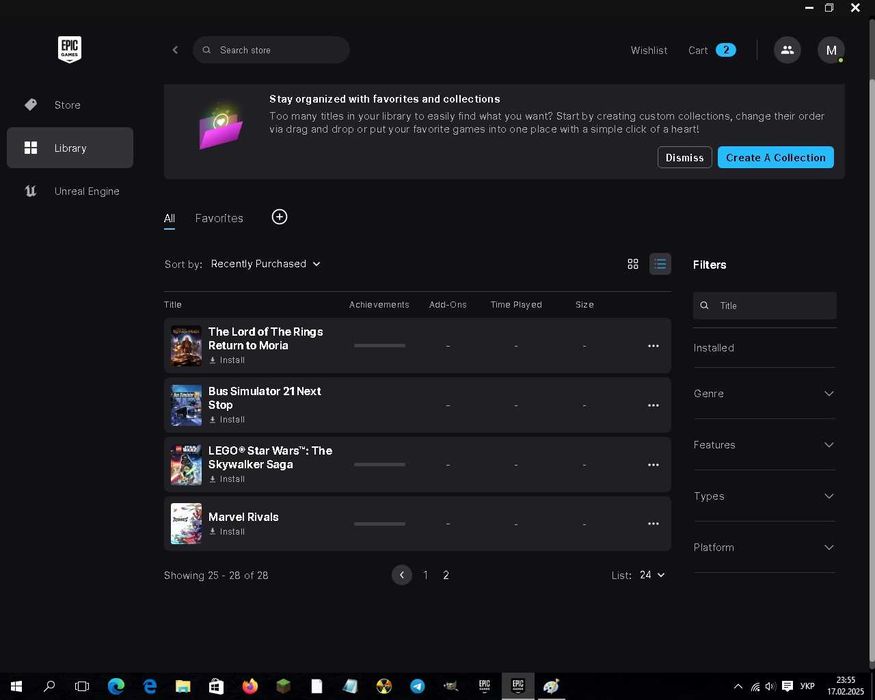Expand the Features filter

765,445
